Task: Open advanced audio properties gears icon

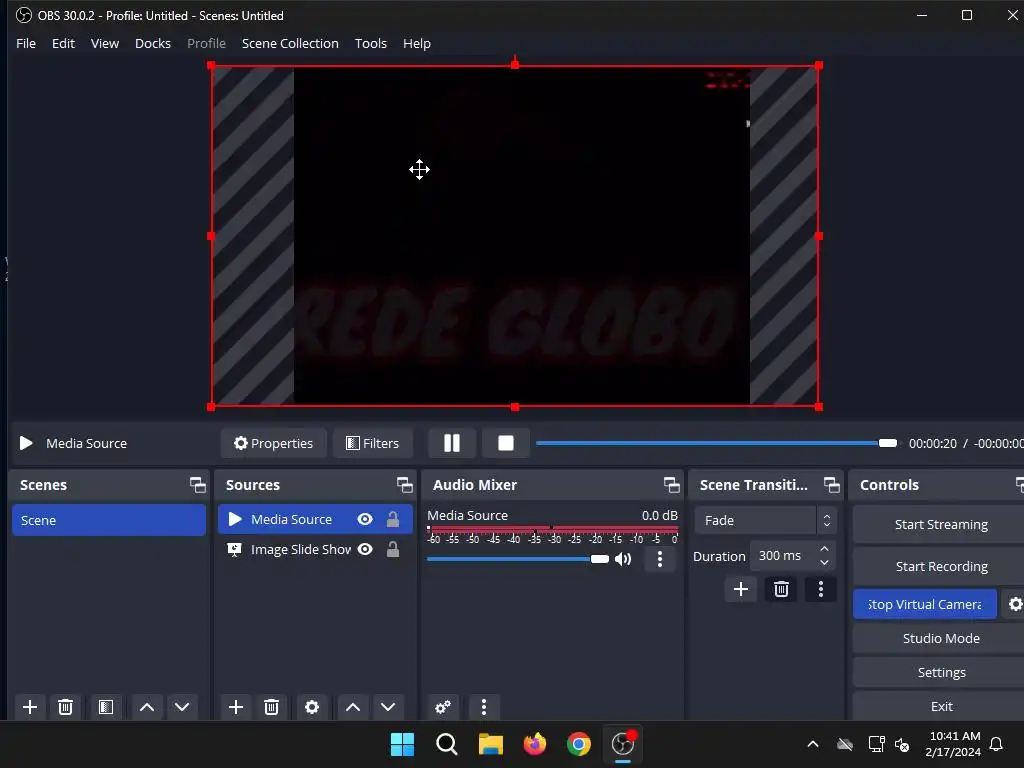Action: tap(443, 707)
